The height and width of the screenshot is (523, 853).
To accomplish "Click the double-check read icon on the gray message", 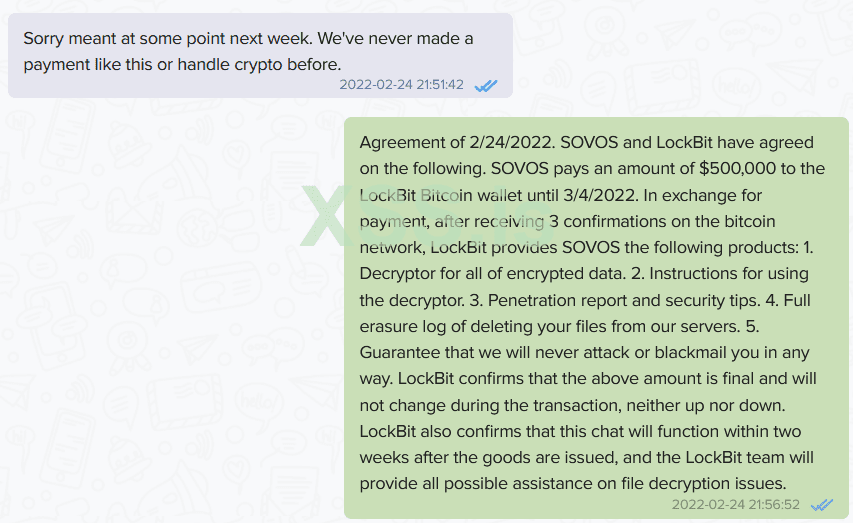I will pyautogui.click(x=486, y=85).
